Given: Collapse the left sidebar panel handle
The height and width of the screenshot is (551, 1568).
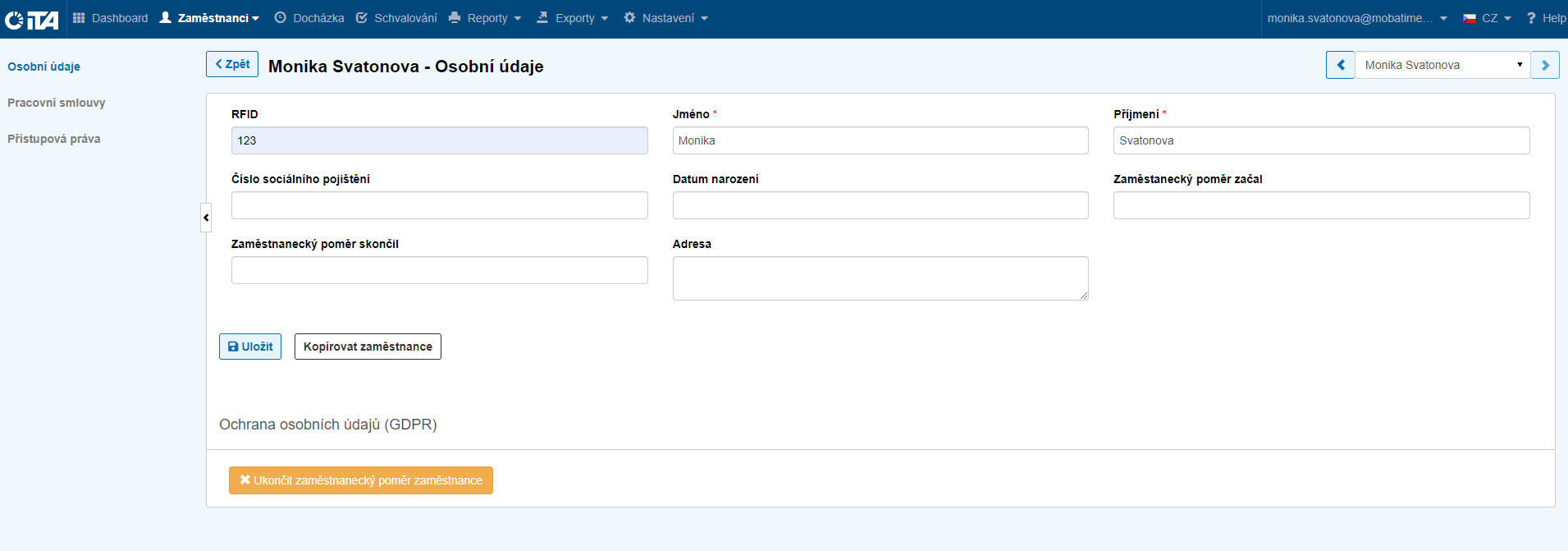Looking at the screenshot, I should (206, 218).
